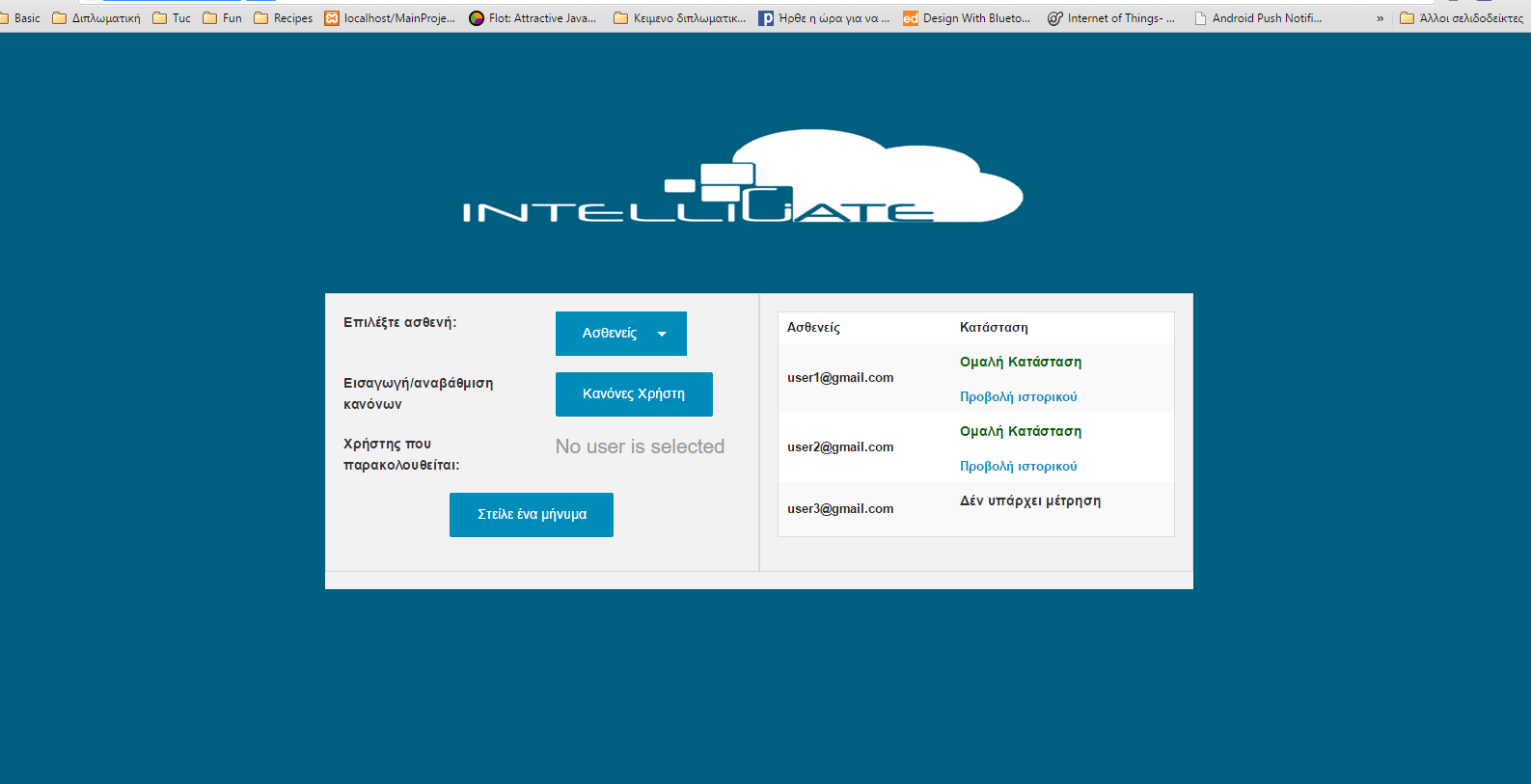Click the Χρήστης που παρακολουθείται label
This screenshot has width=1531, height=784.
[401, 454]
